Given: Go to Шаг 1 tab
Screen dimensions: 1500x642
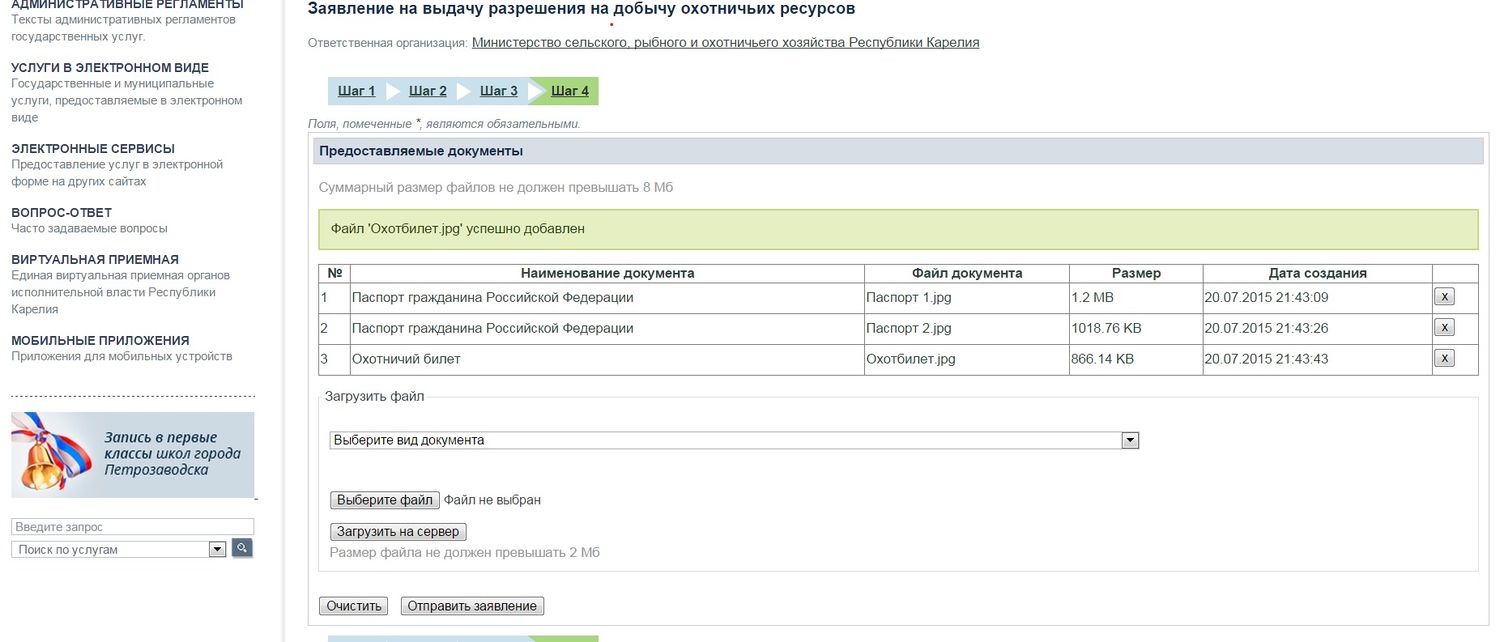Looking at the screenshot, I should pos(356,91).
